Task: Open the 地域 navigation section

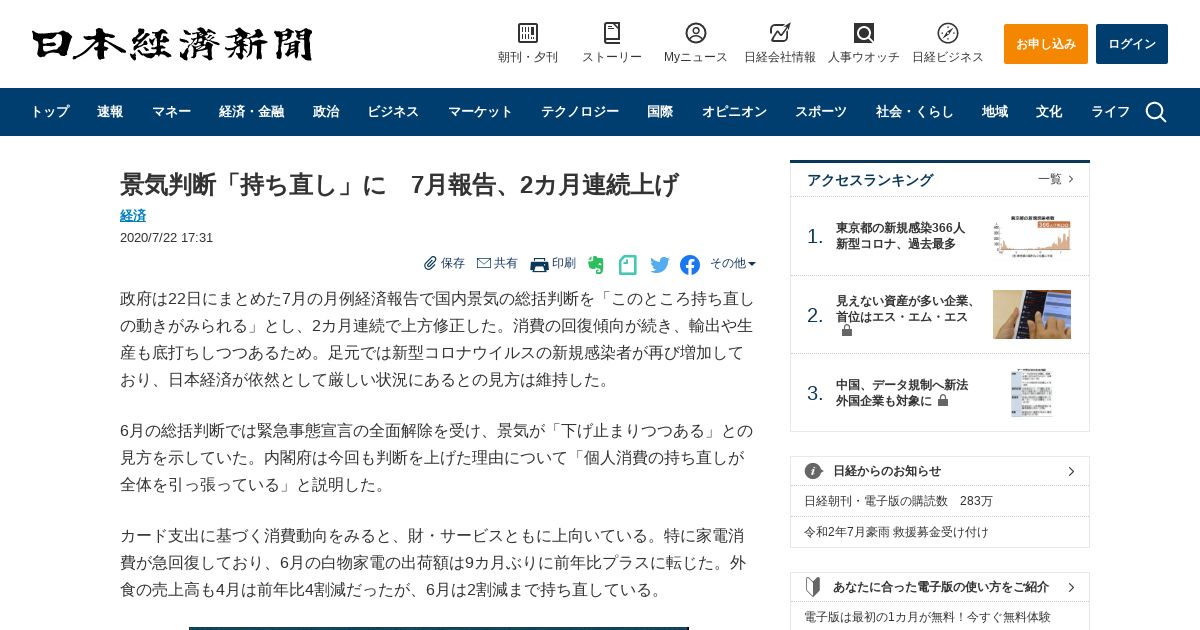Action: 995,112
